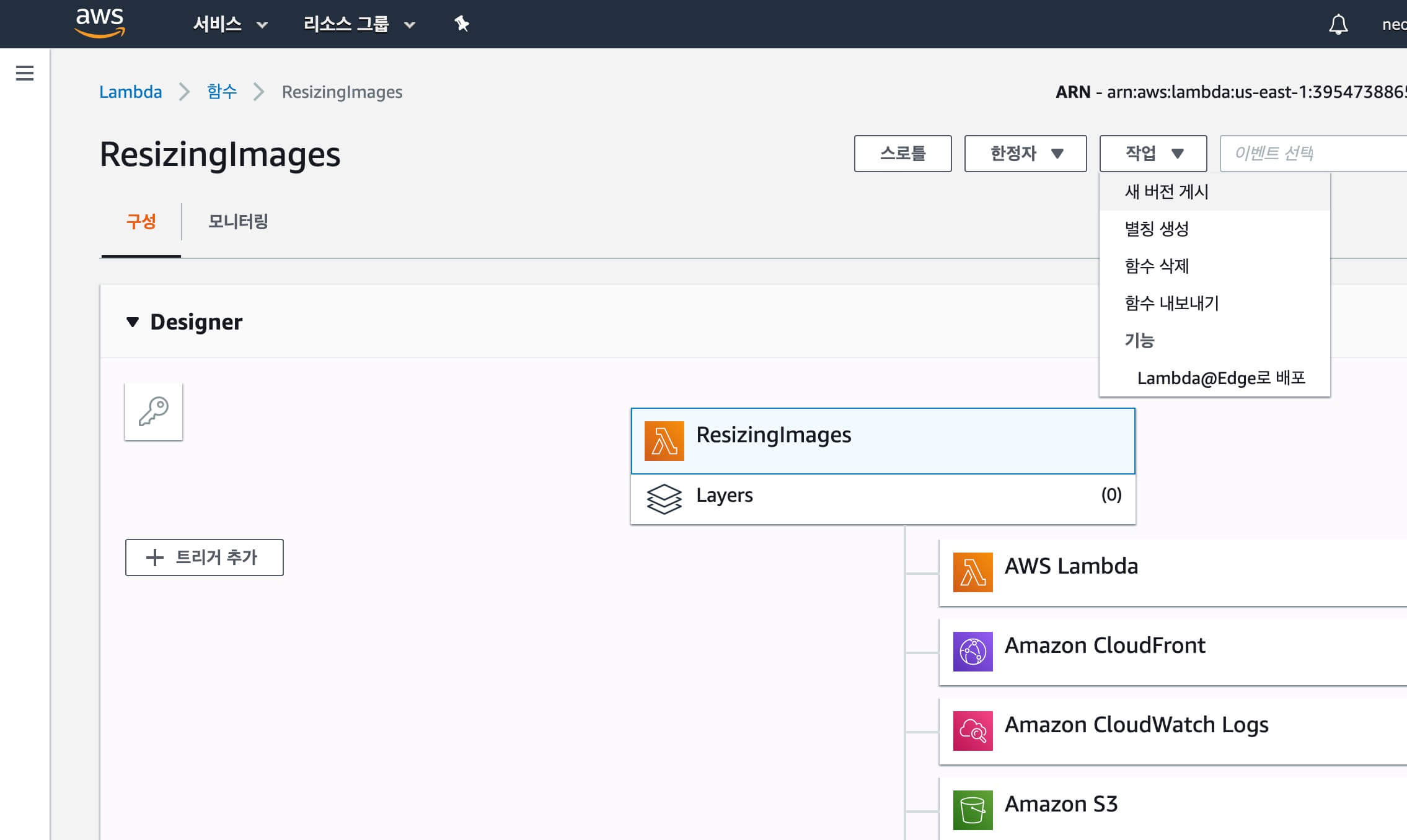Click the AWS logo
The width and height of the screenshot is (1407, 840).
[x=100, y=23]
